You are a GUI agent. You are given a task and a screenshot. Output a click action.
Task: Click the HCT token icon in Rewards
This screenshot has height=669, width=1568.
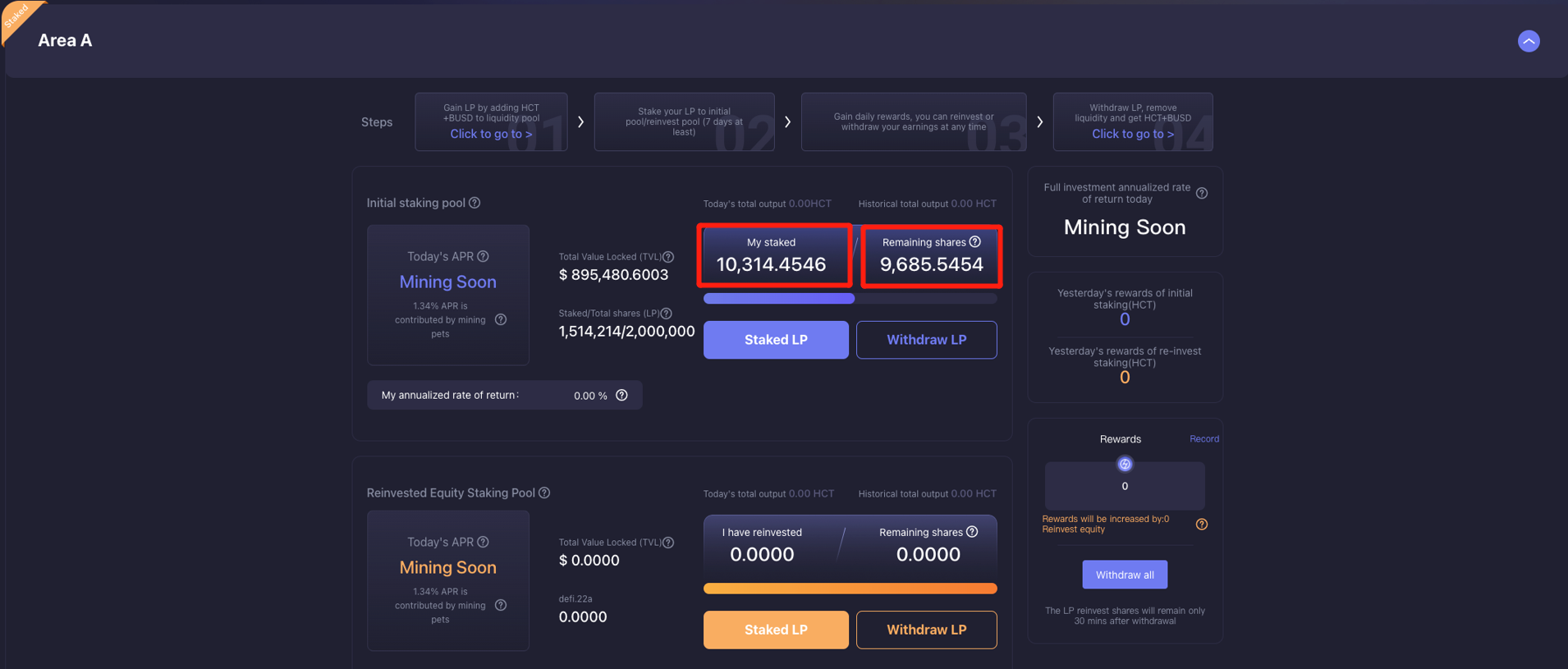pyautogui.click(x=1125, y=465)
